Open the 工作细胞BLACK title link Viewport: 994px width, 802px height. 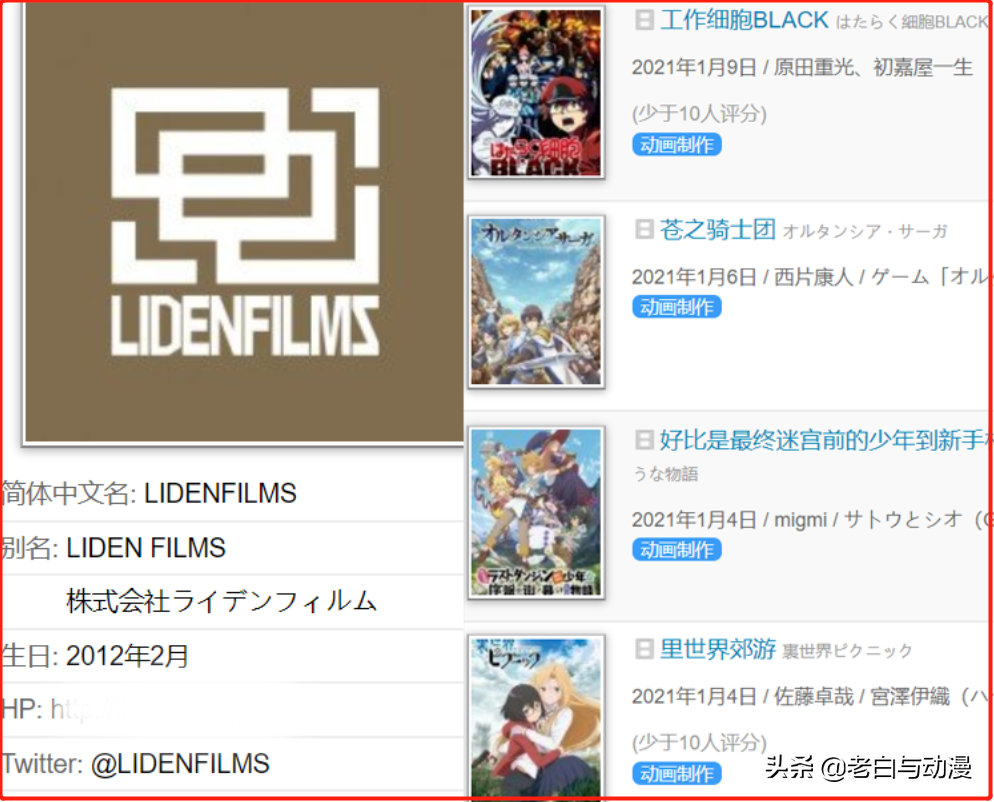click(x=744, y=20)
